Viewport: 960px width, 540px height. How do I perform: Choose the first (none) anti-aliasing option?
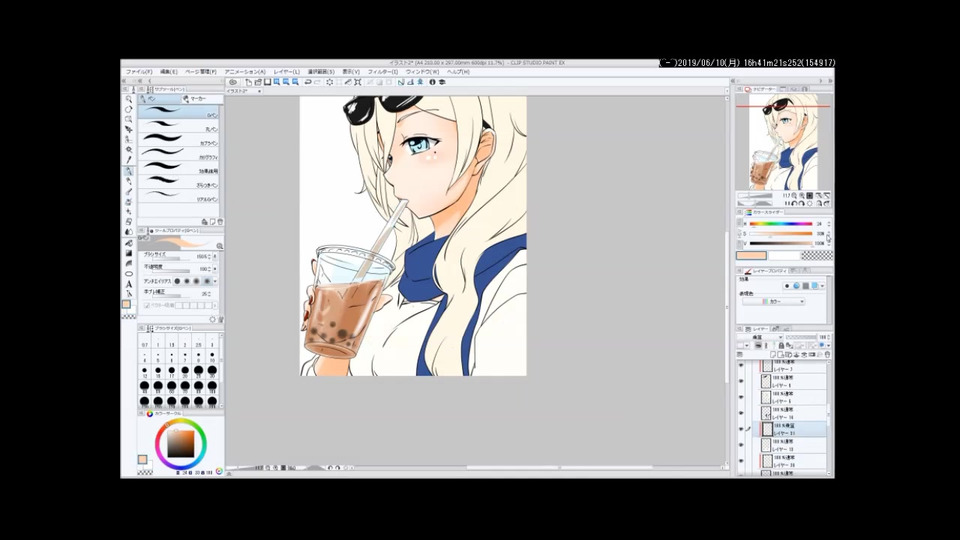click(178, 281)
